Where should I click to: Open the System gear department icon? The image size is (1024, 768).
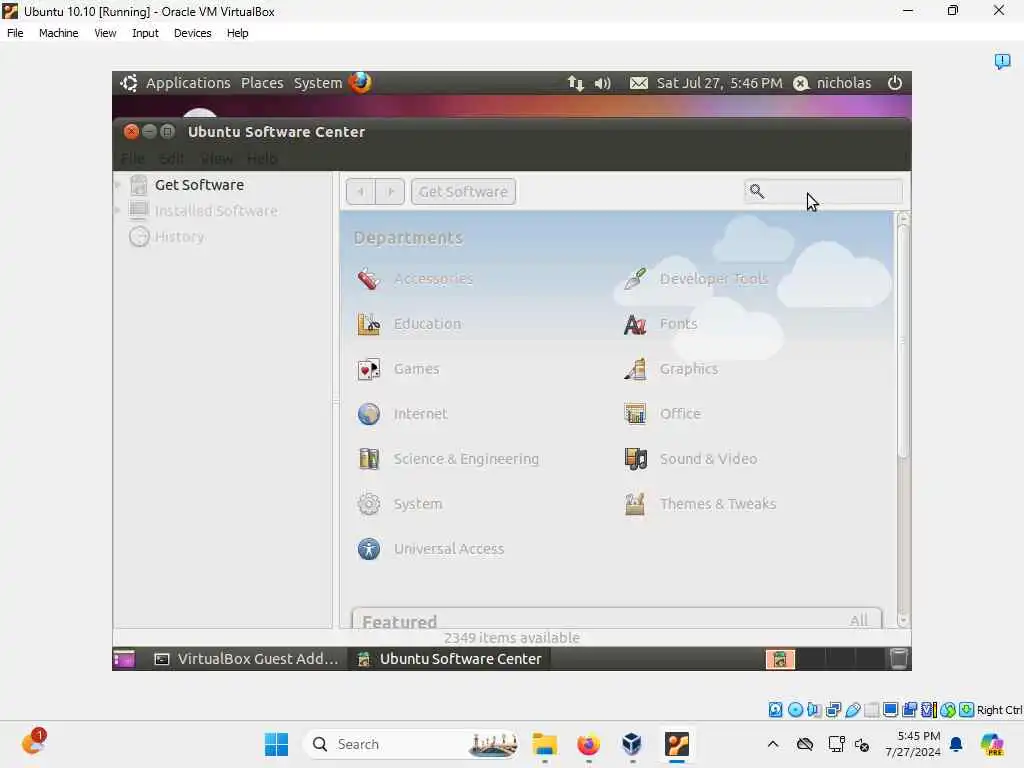click(x=369, y=504)
